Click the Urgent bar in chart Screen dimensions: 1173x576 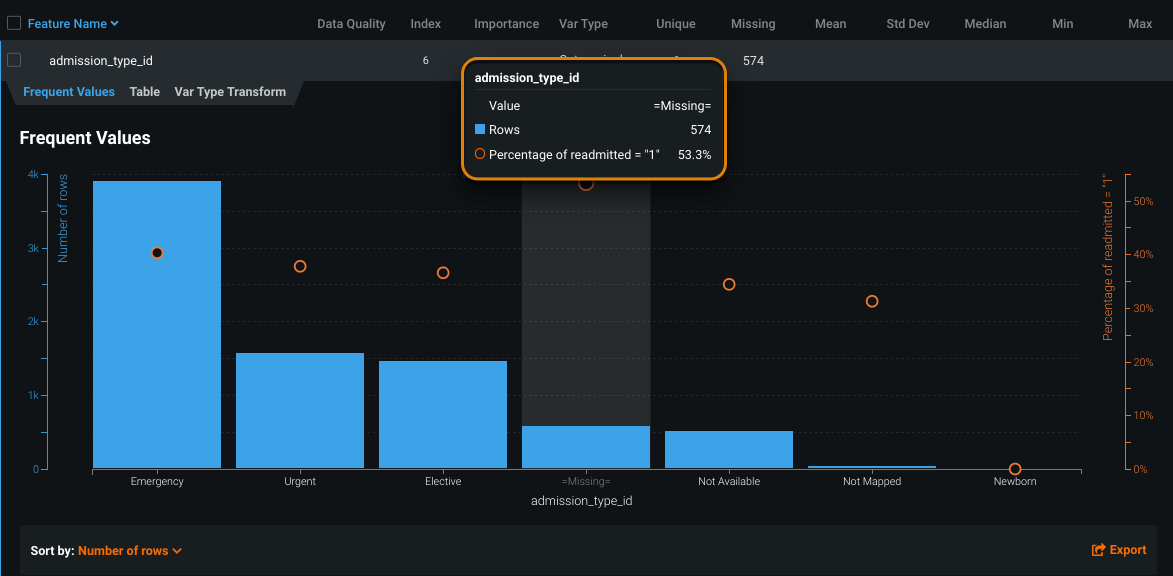[300, 410]
